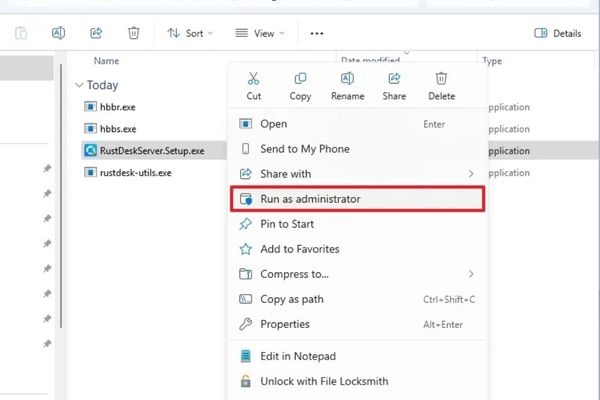Viewport: 600px width, 400px height.
Task: Select the hbbr.exe file
Action: 117,107
